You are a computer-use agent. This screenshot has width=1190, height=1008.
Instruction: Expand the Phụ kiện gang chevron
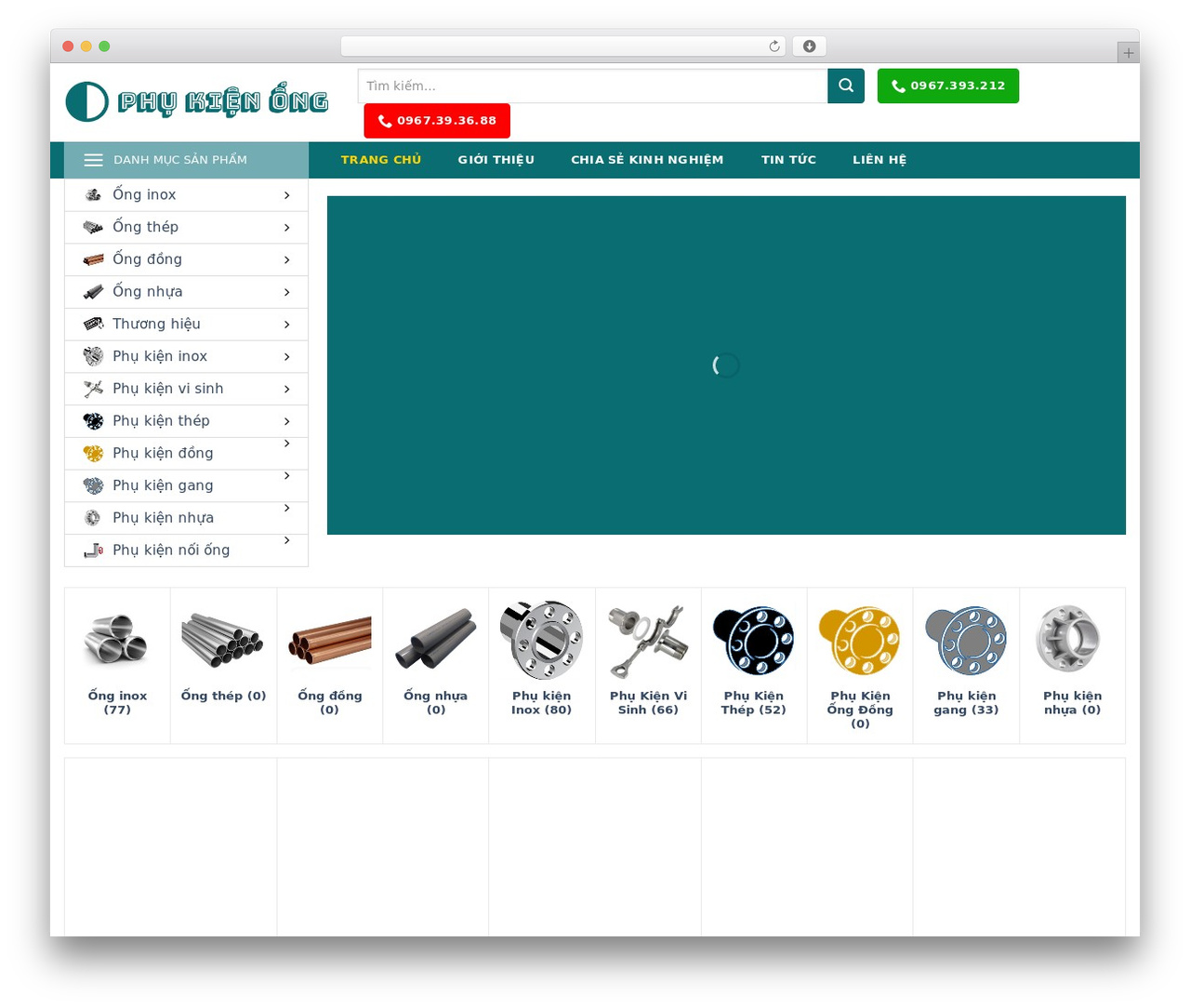click(x=287, y=476)
